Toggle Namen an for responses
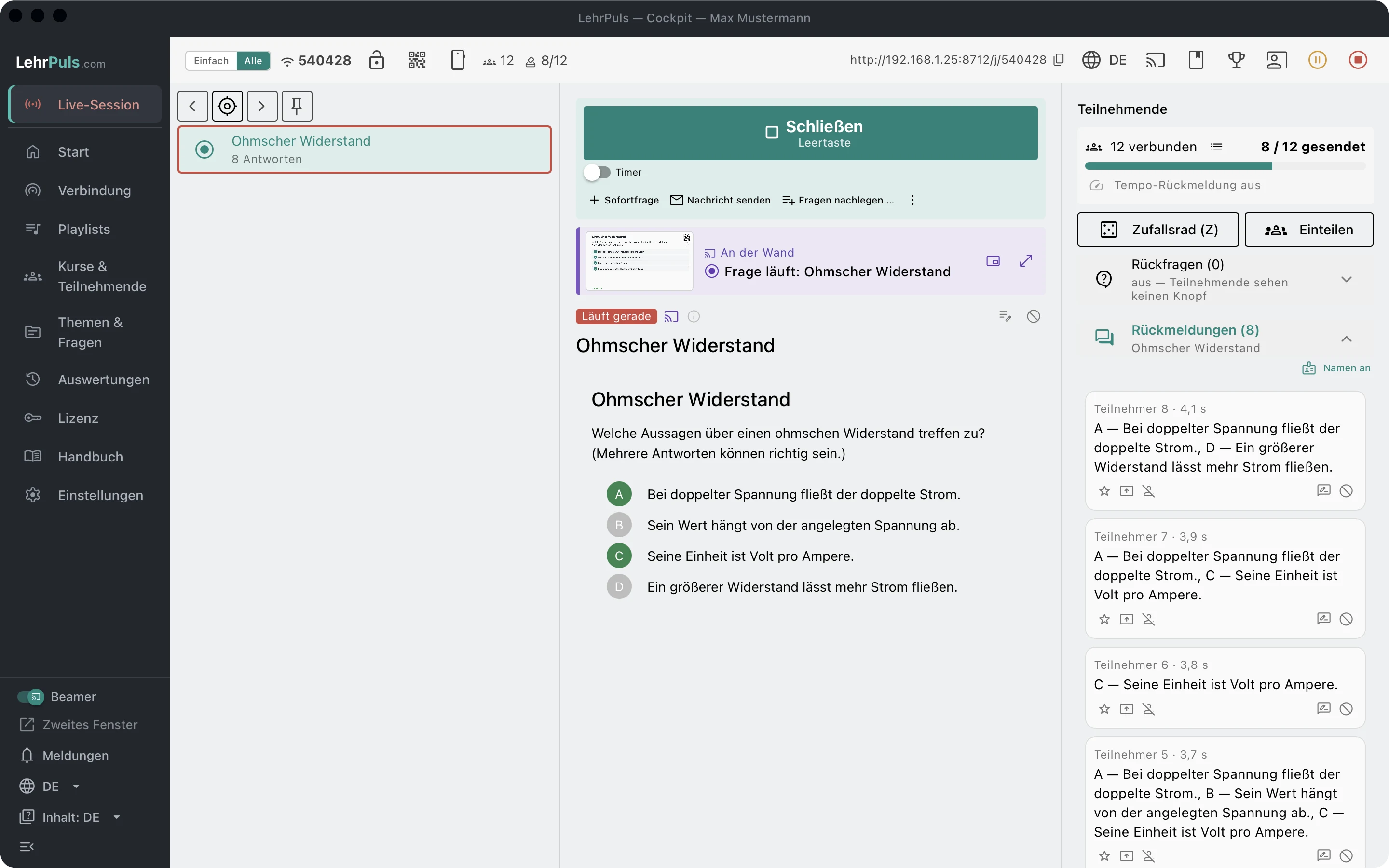 point(1336,368)
